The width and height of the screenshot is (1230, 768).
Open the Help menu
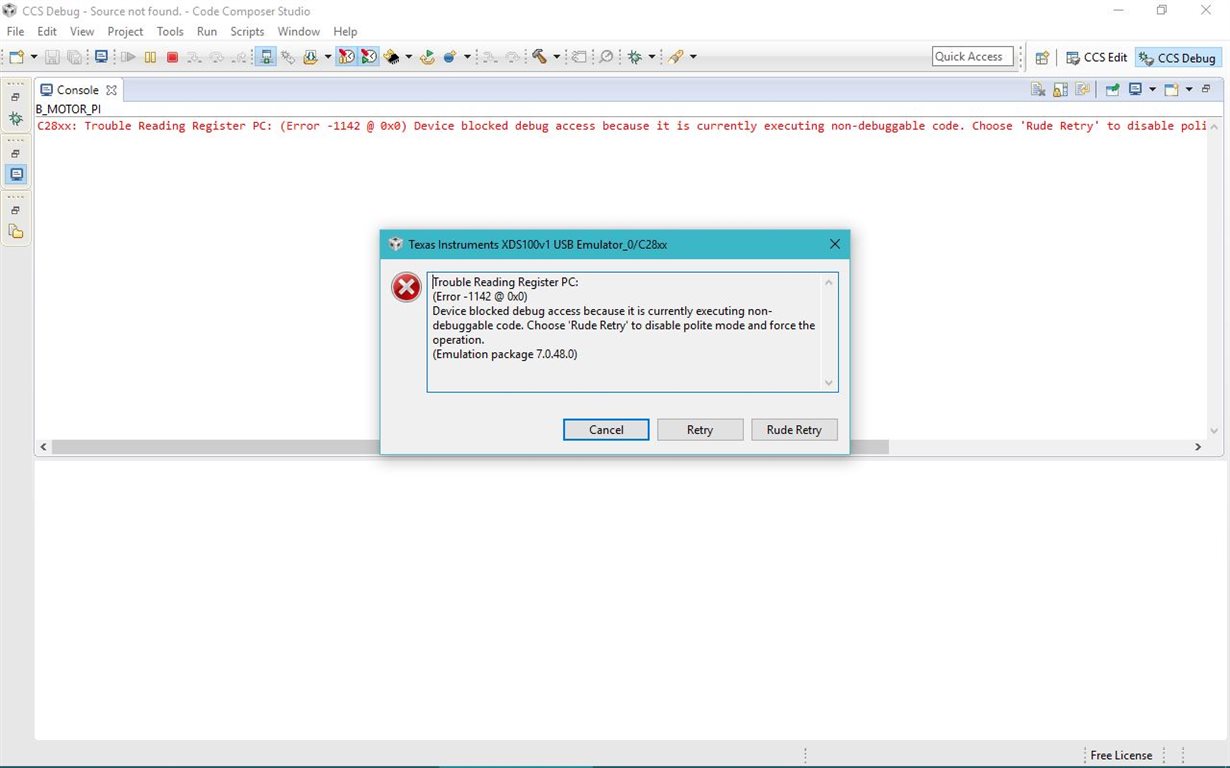point(345,32)
